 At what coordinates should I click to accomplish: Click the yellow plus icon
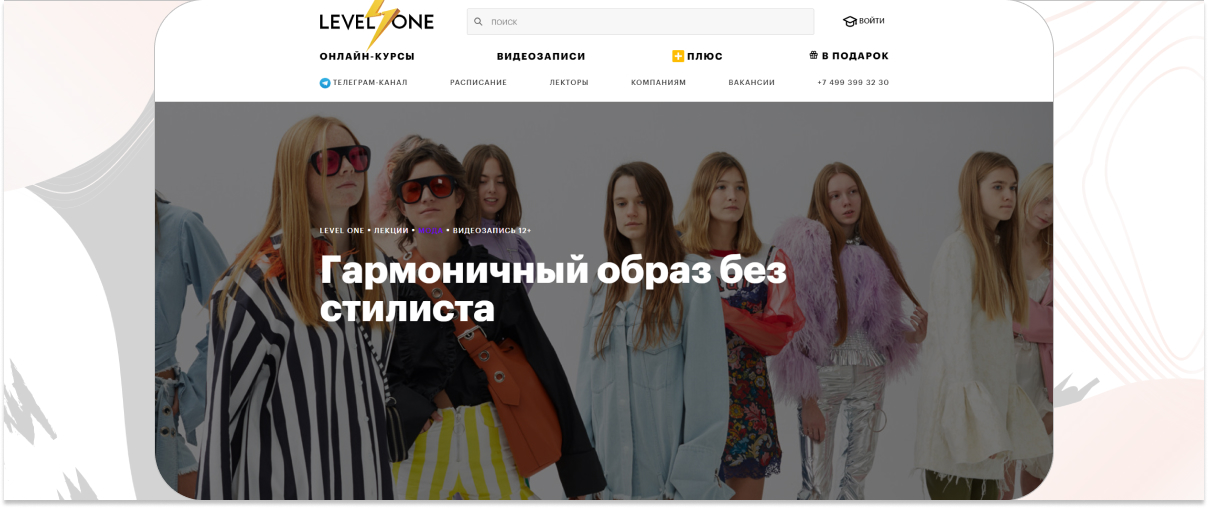point(678,56)
